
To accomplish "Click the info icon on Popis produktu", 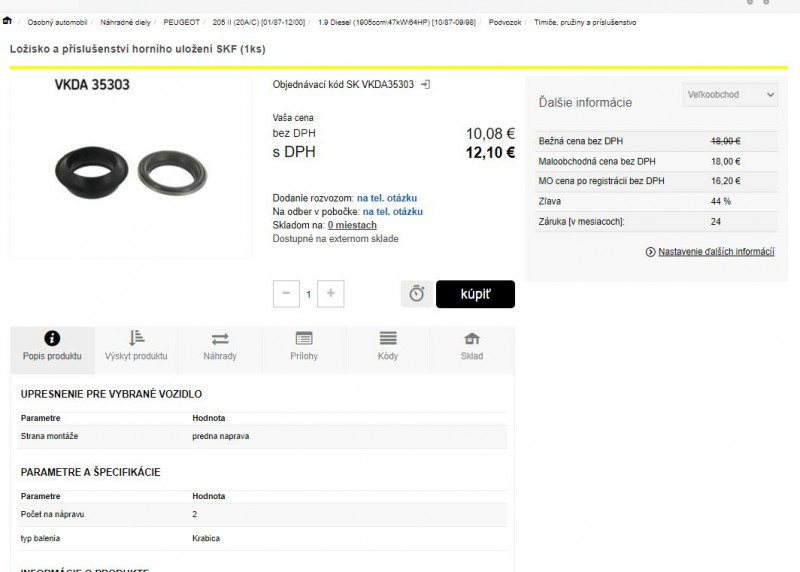I will tap(52, 339).
